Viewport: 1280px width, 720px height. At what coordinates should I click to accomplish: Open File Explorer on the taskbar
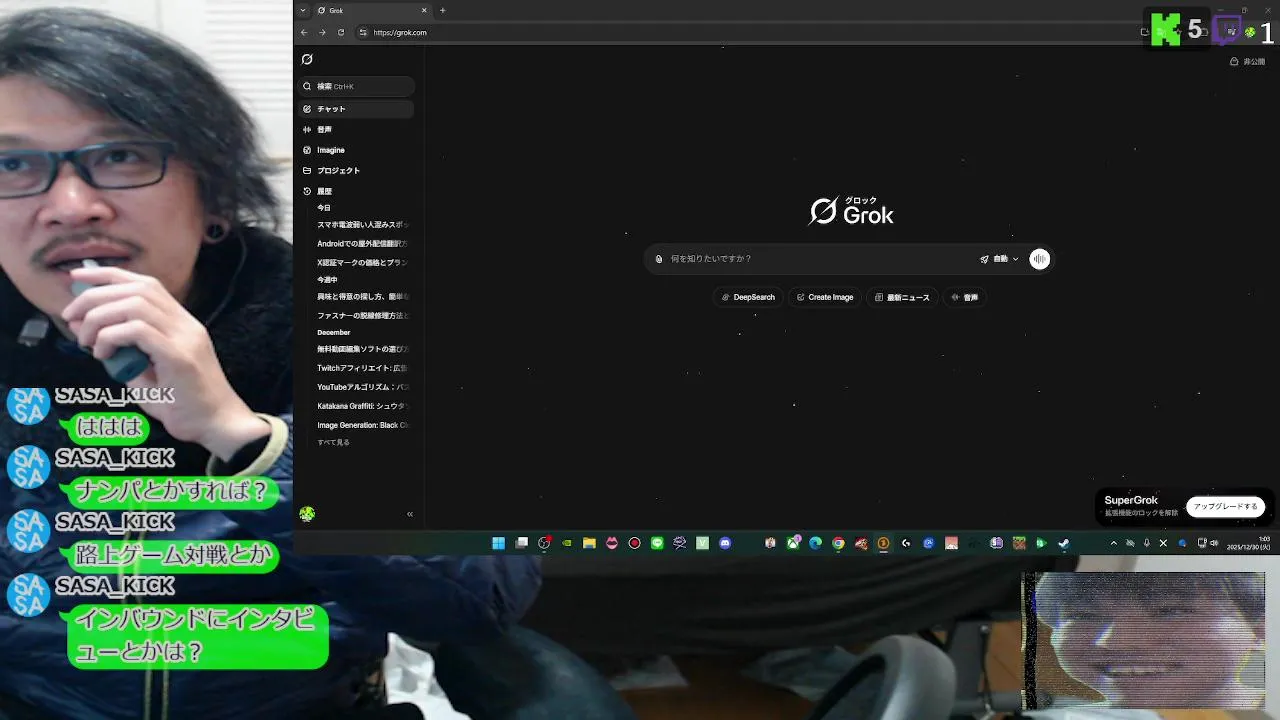[x=589, y=543]
